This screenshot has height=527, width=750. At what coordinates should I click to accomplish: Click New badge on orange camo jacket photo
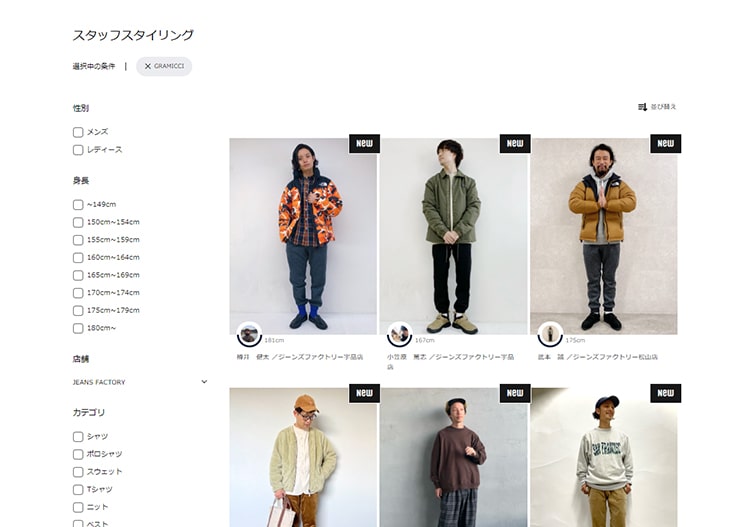pos(364,143)
